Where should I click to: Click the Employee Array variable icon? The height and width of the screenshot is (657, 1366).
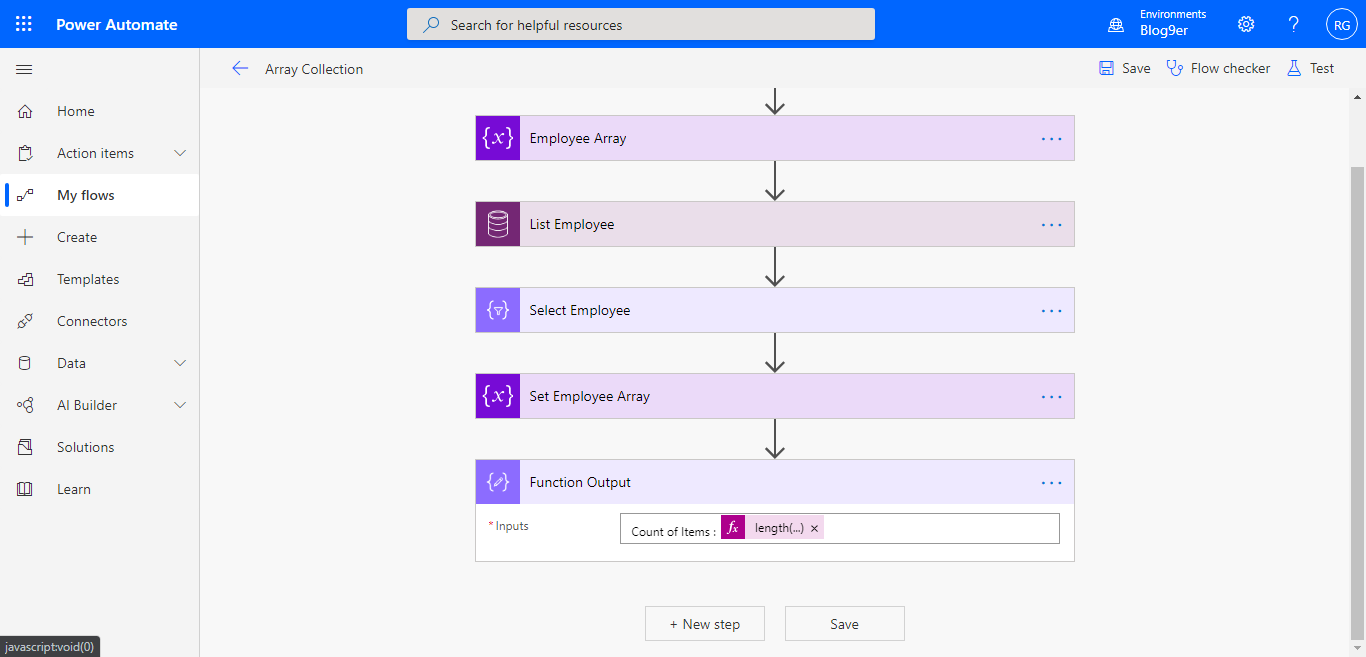[498, 138]
